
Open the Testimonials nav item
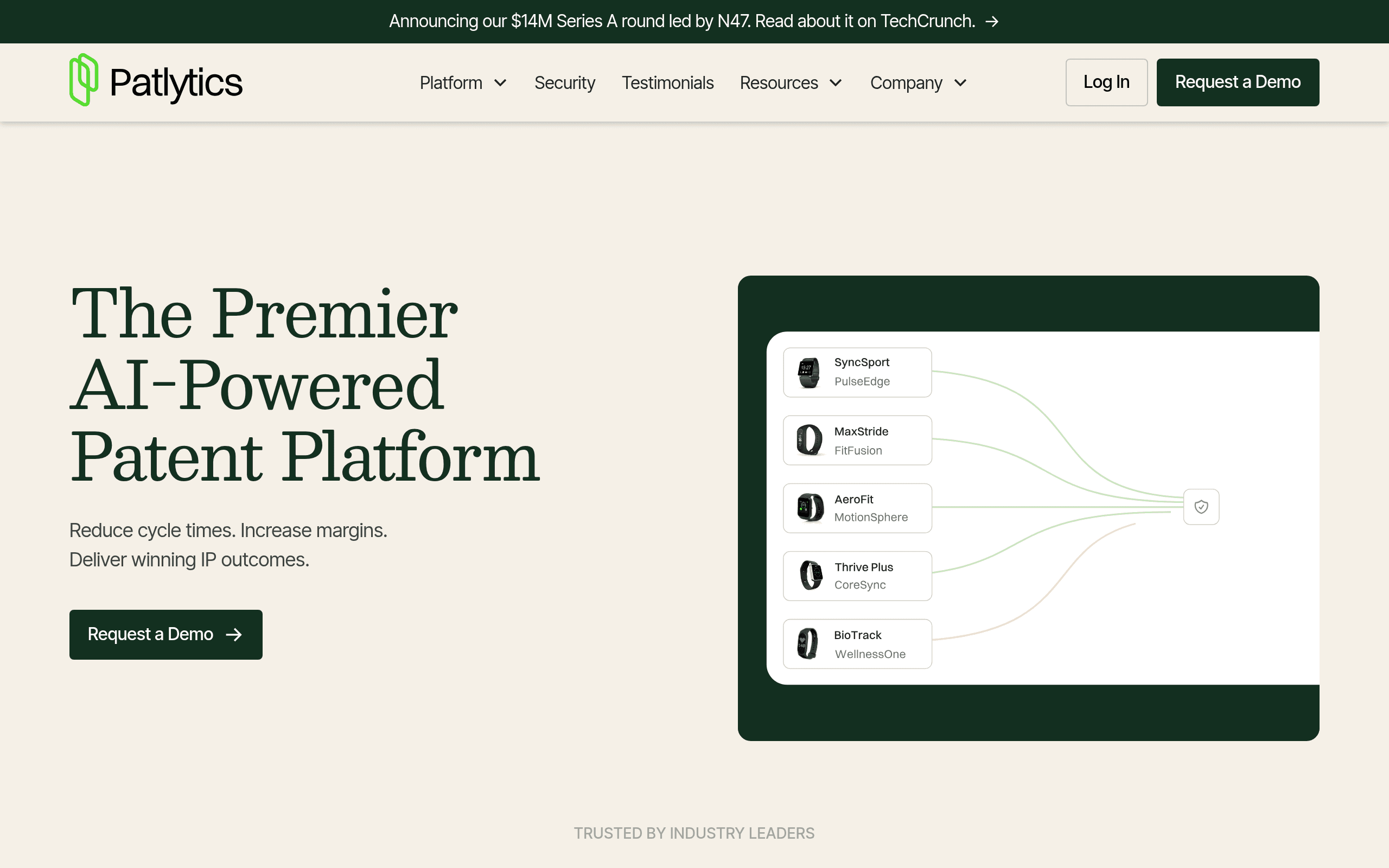(x=667, y=82)
